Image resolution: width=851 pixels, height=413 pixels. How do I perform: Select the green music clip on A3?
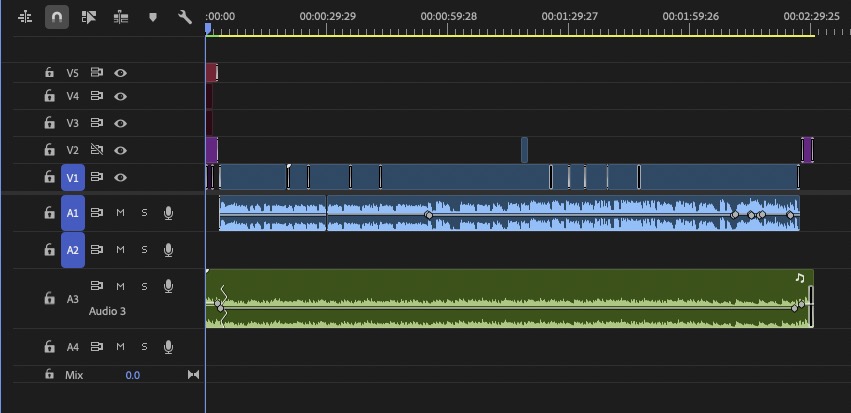(x=509, y=298)
